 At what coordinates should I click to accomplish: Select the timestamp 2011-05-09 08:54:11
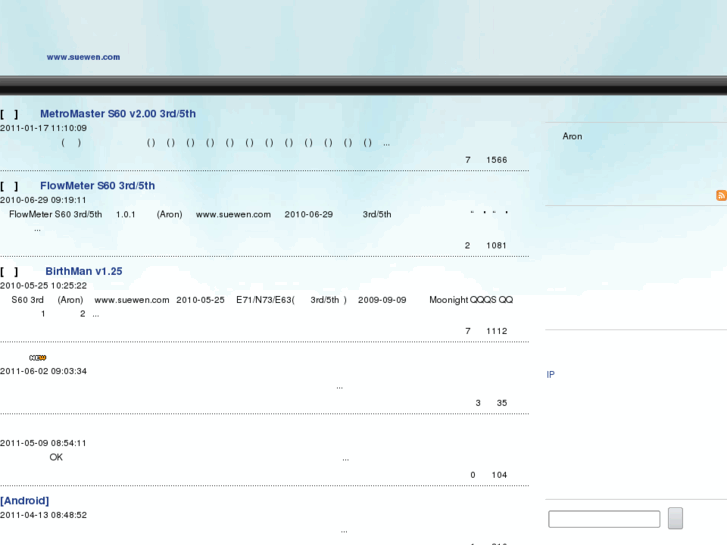43,443
